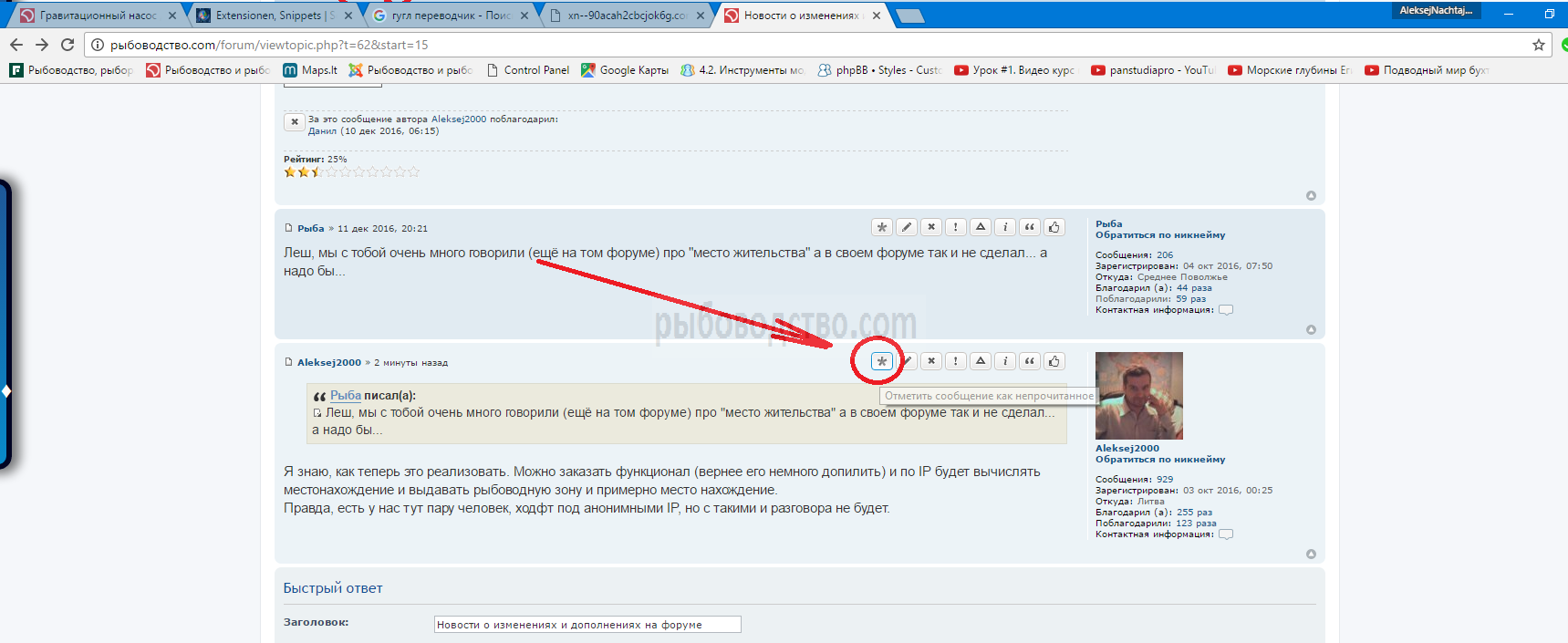Click the fifth star in the rating

(x=345, y=171)
